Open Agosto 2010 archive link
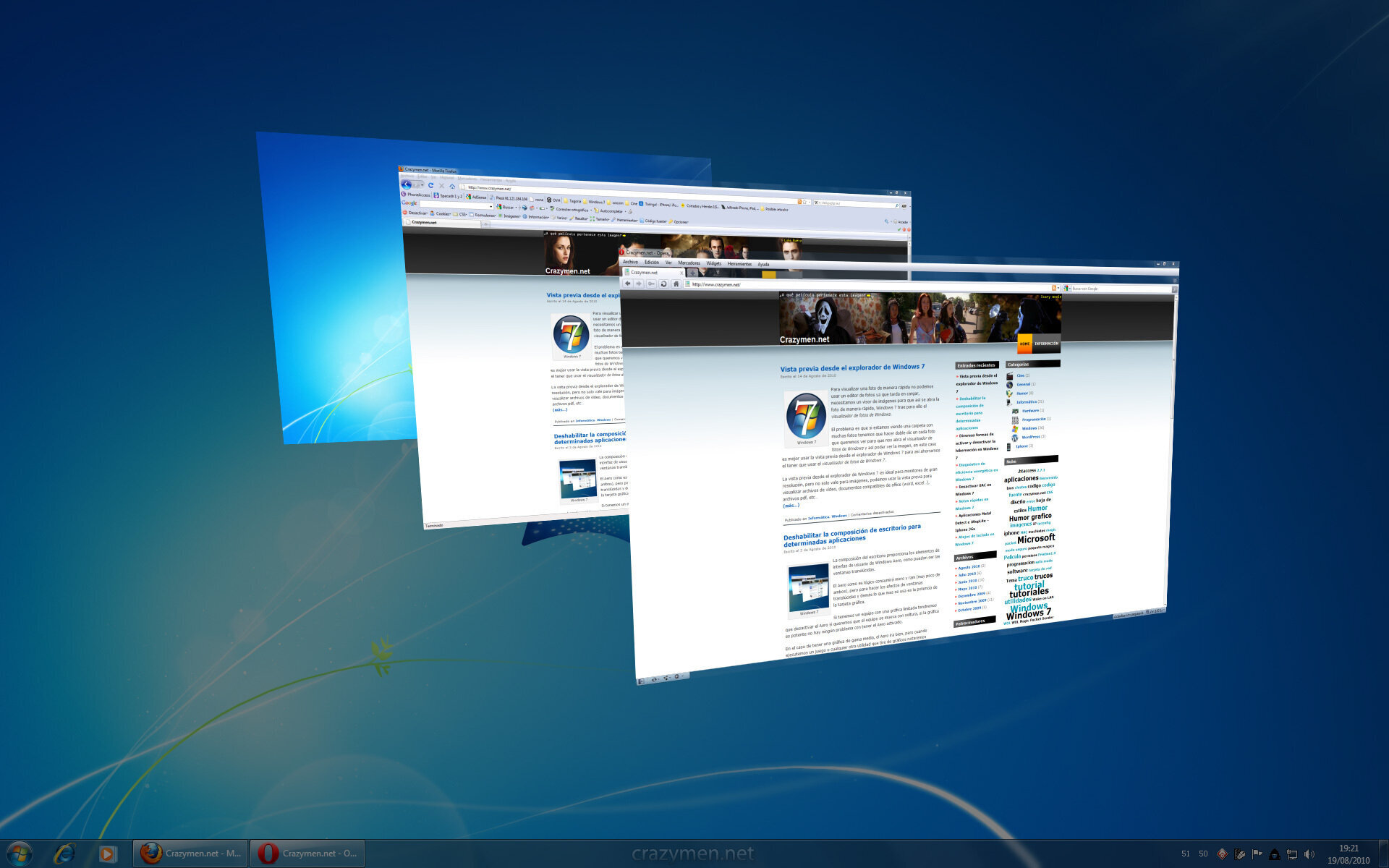The height and width of the screenshot is (868, 1389). click(x=969, y=567)
